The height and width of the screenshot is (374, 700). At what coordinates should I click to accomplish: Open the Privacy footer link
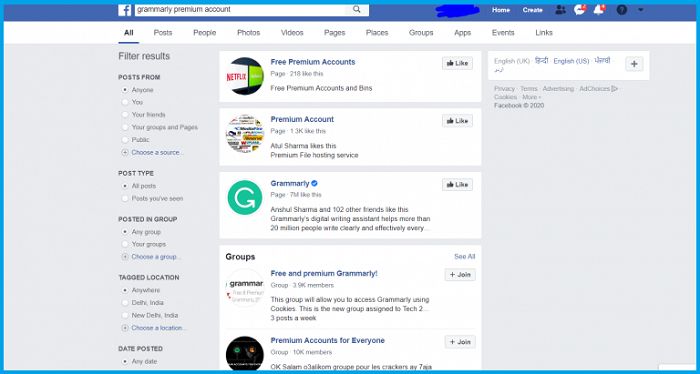504,89
